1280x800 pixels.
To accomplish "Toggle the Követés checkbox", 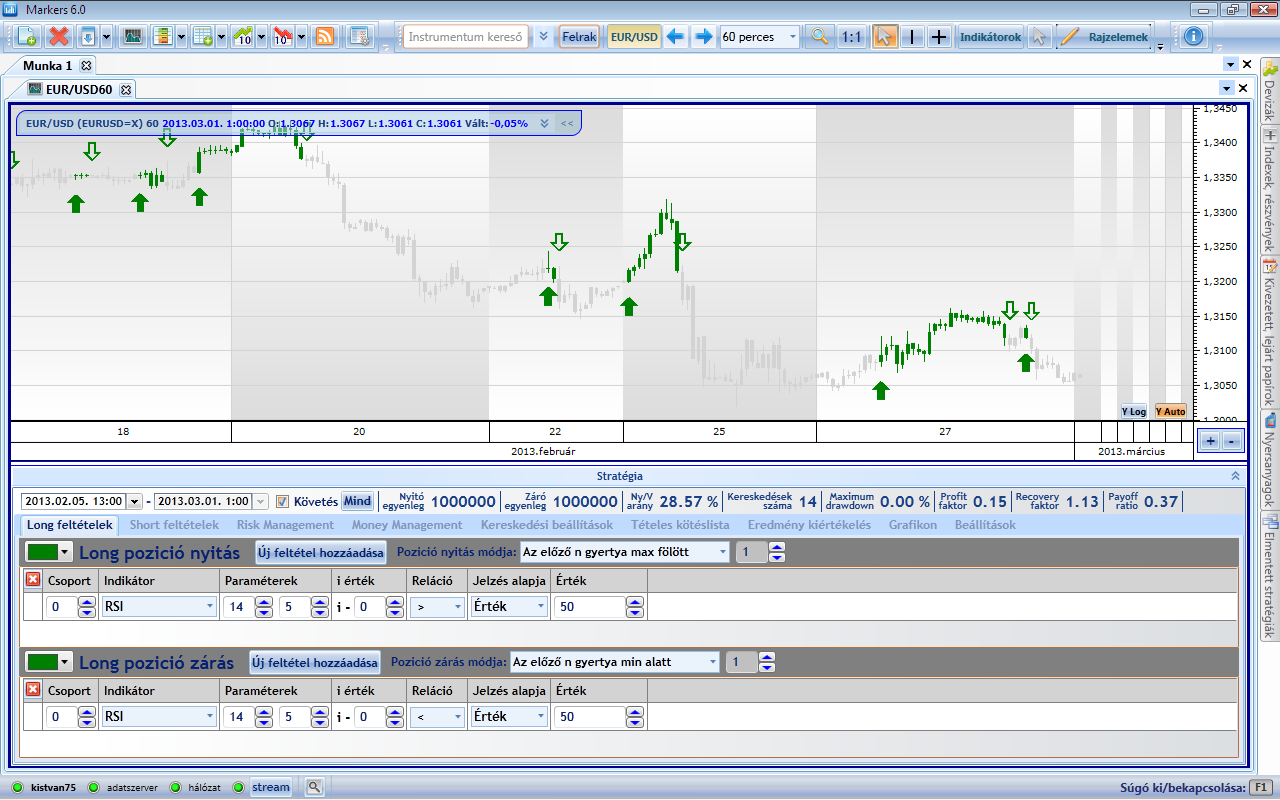I will (x=282, y=501).
